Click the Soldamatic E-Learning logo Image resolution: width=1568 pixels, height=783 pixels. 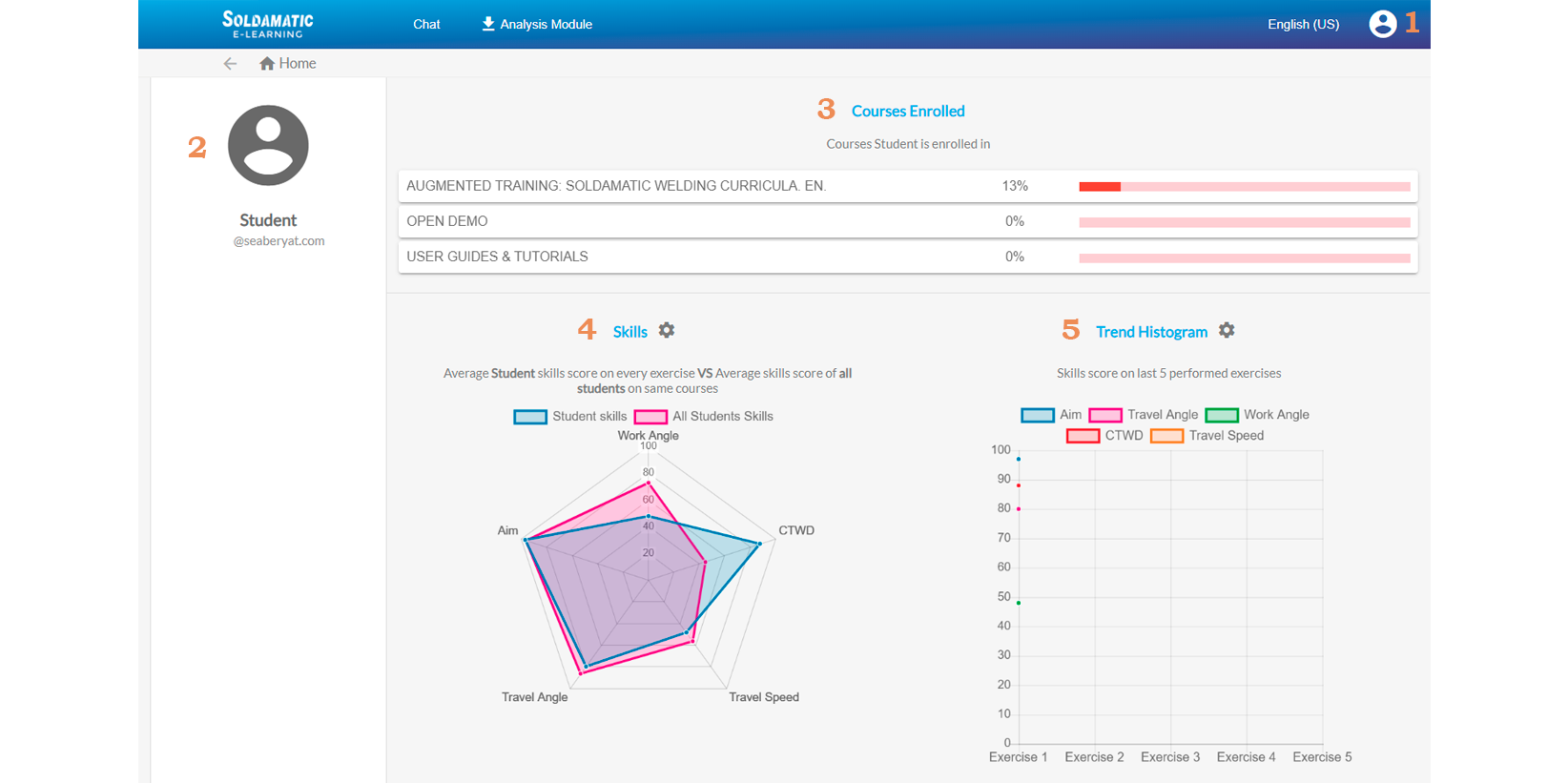[268, 24]
